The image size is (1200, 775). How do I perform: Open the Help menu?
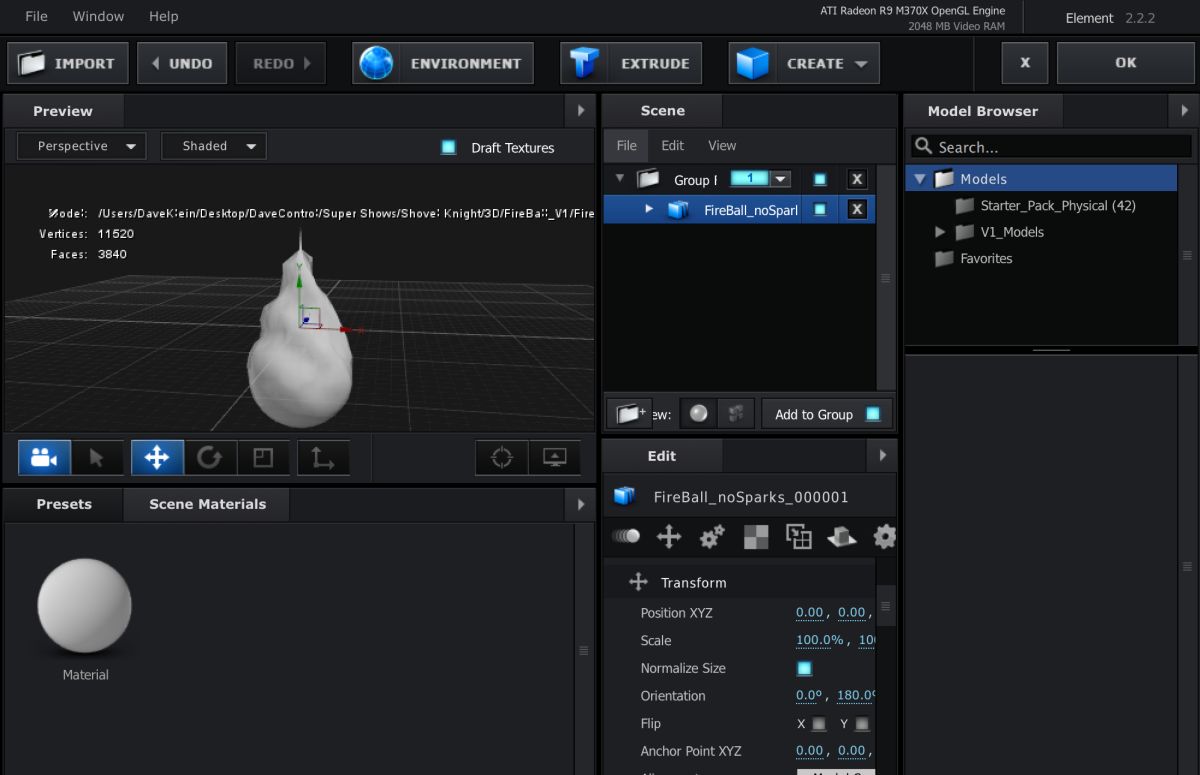[163, 16]
